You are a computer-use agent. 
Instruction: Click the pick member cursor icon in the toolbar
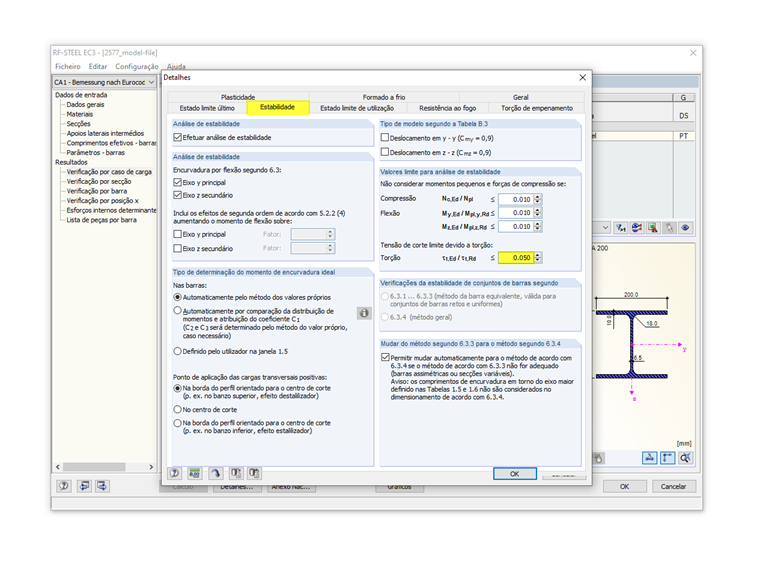(x=669, y=227)
